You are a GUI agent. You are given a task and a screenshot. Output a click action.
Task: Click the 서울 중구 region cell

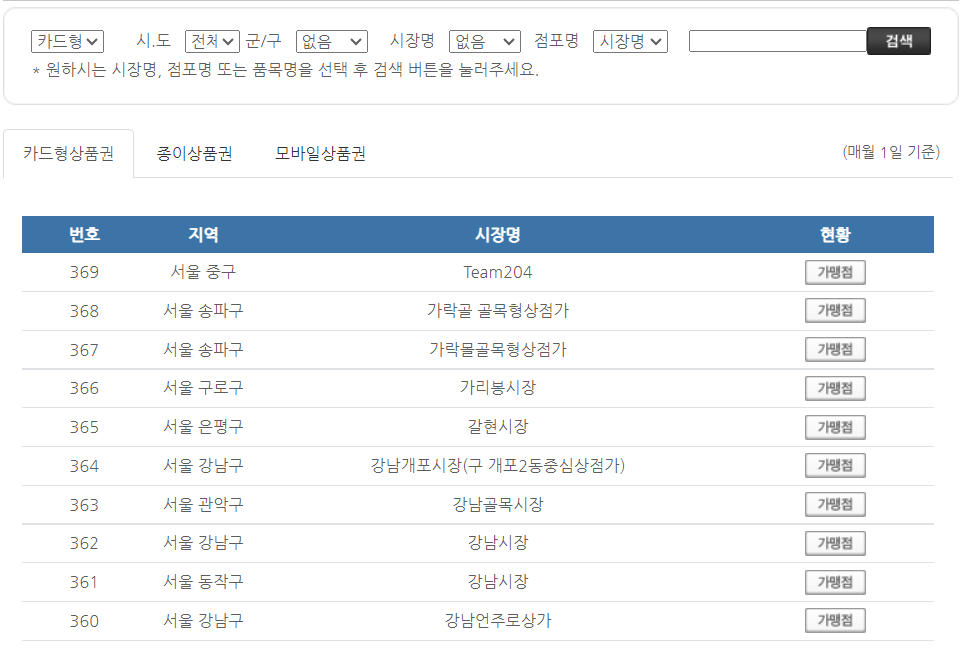(x=203, y=272)
